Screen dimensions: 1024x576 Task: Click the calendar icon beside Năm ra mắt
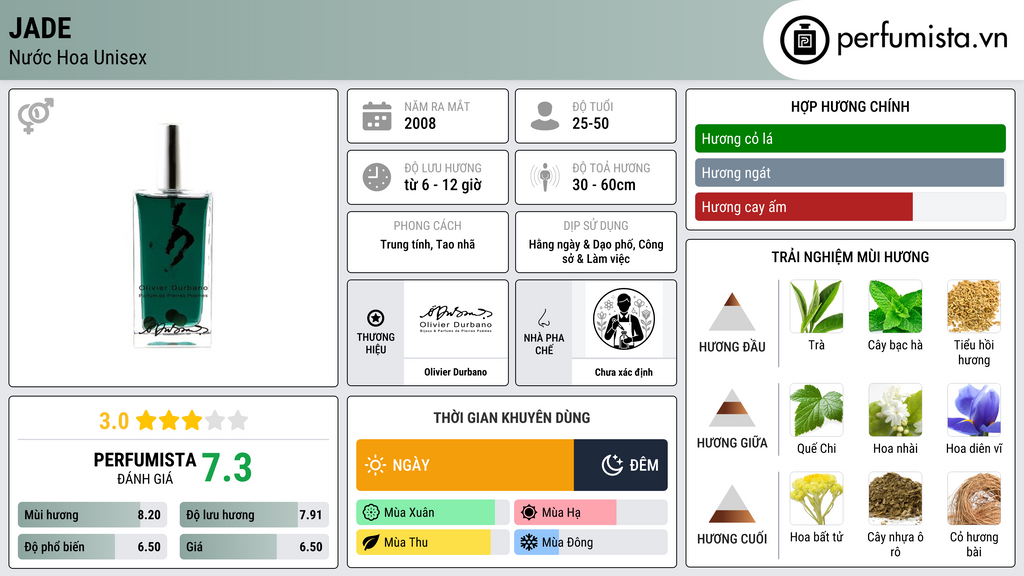tap(377, 116)
